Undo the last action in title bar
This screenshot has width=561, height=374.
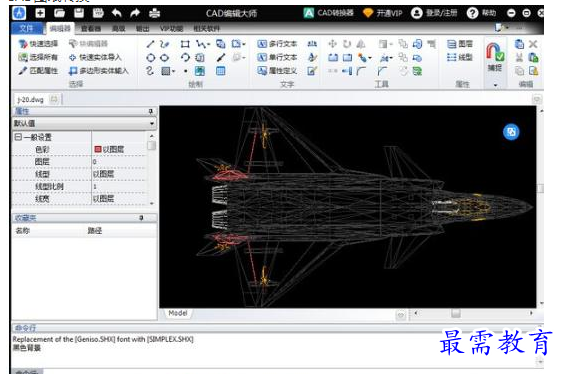[x=116, y=14]
